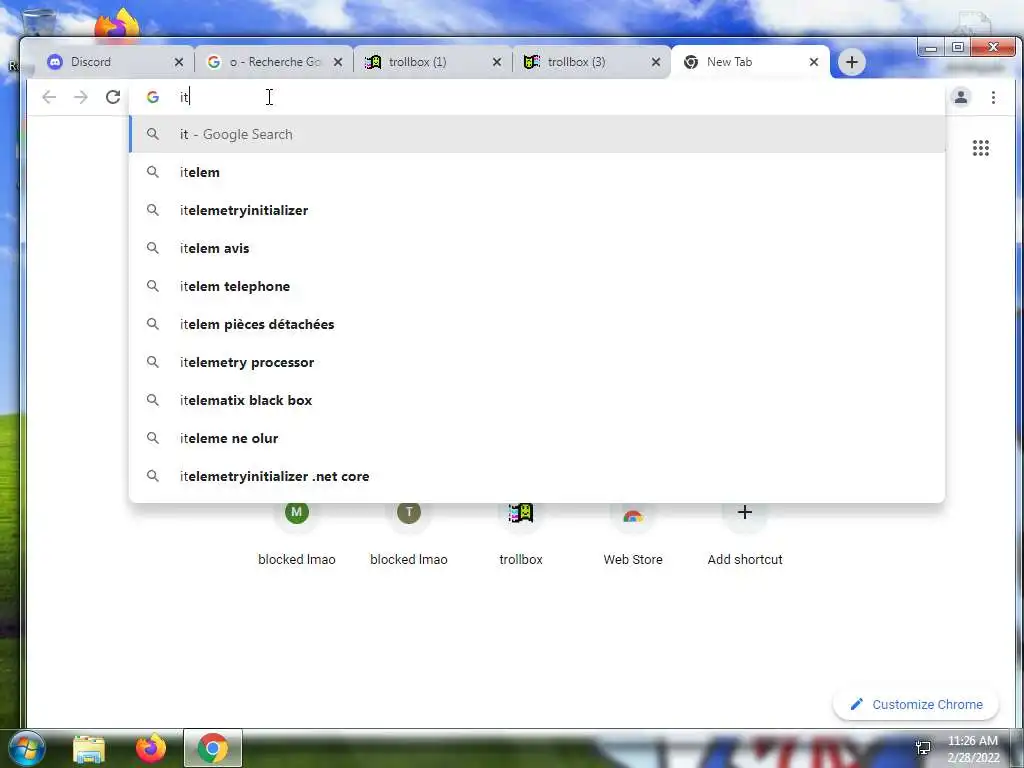Close the Discord tab
This screenshot has height=768, width=1024.
pyautogui.click(x=178, y=62)
